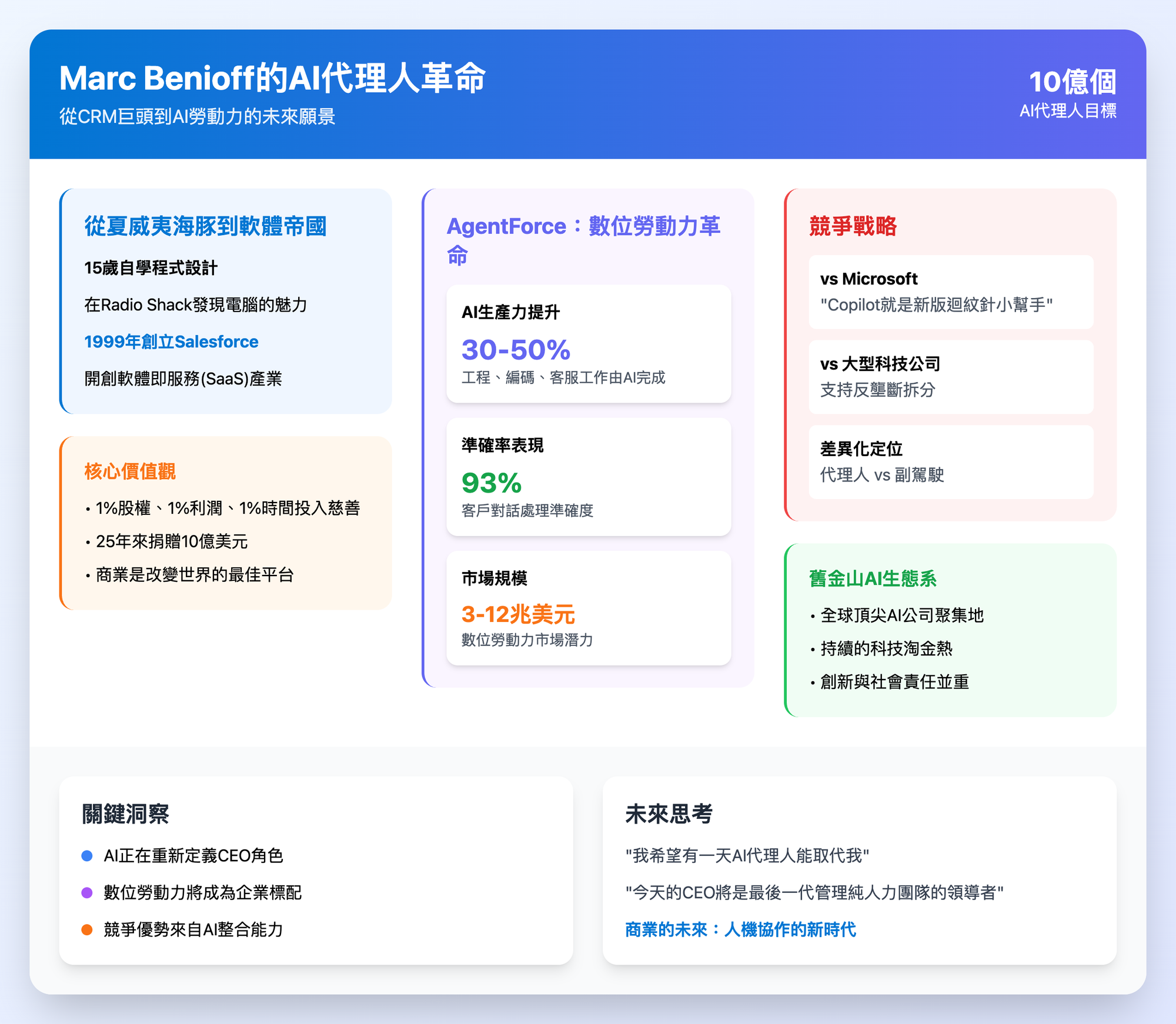Click the orange "3-12兆美元" figure
The image size is (1176, 1024).
tap(518, 614)
